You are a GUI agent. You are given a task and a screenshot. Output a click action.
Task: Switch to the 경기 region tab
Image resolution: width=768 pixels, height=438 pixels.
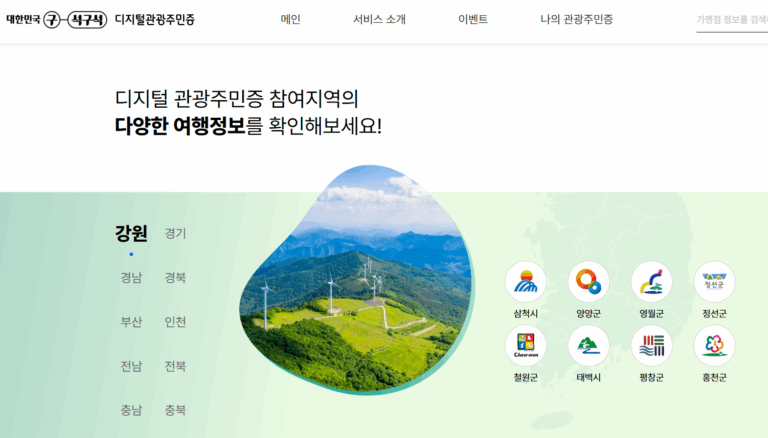pyautogui.click(x=175, y=234)
